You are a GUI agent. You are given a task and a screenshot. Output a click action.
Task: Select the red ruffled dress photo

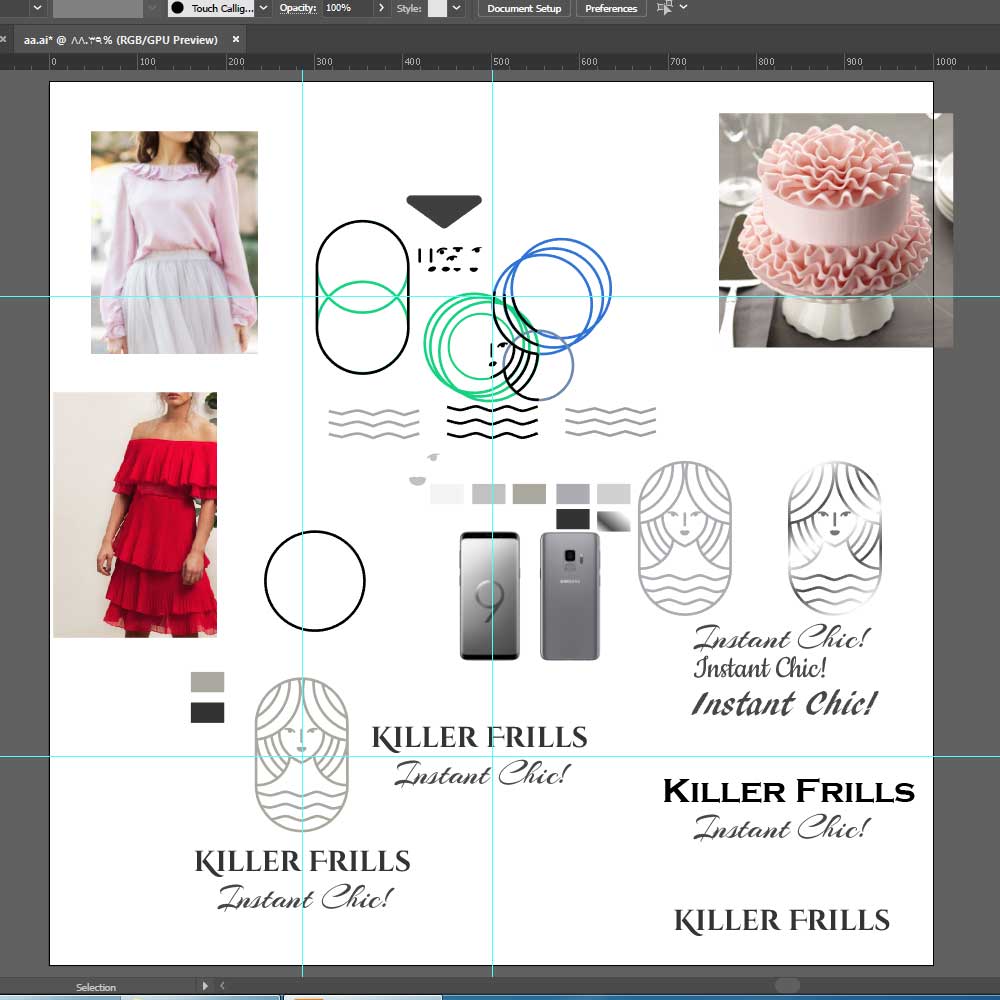click(x=135, y=515)
